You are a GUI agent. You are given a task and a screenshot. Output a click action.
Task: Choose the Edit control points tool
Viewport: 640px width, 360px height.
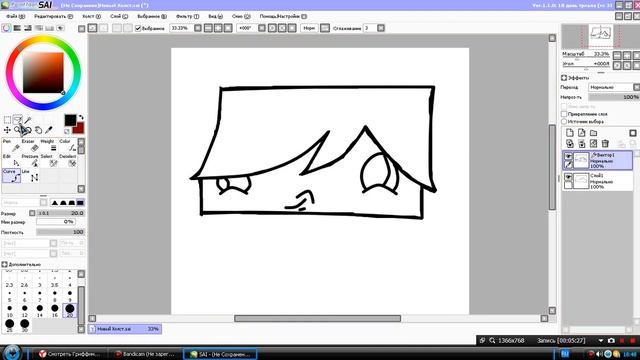pos(11,160)
